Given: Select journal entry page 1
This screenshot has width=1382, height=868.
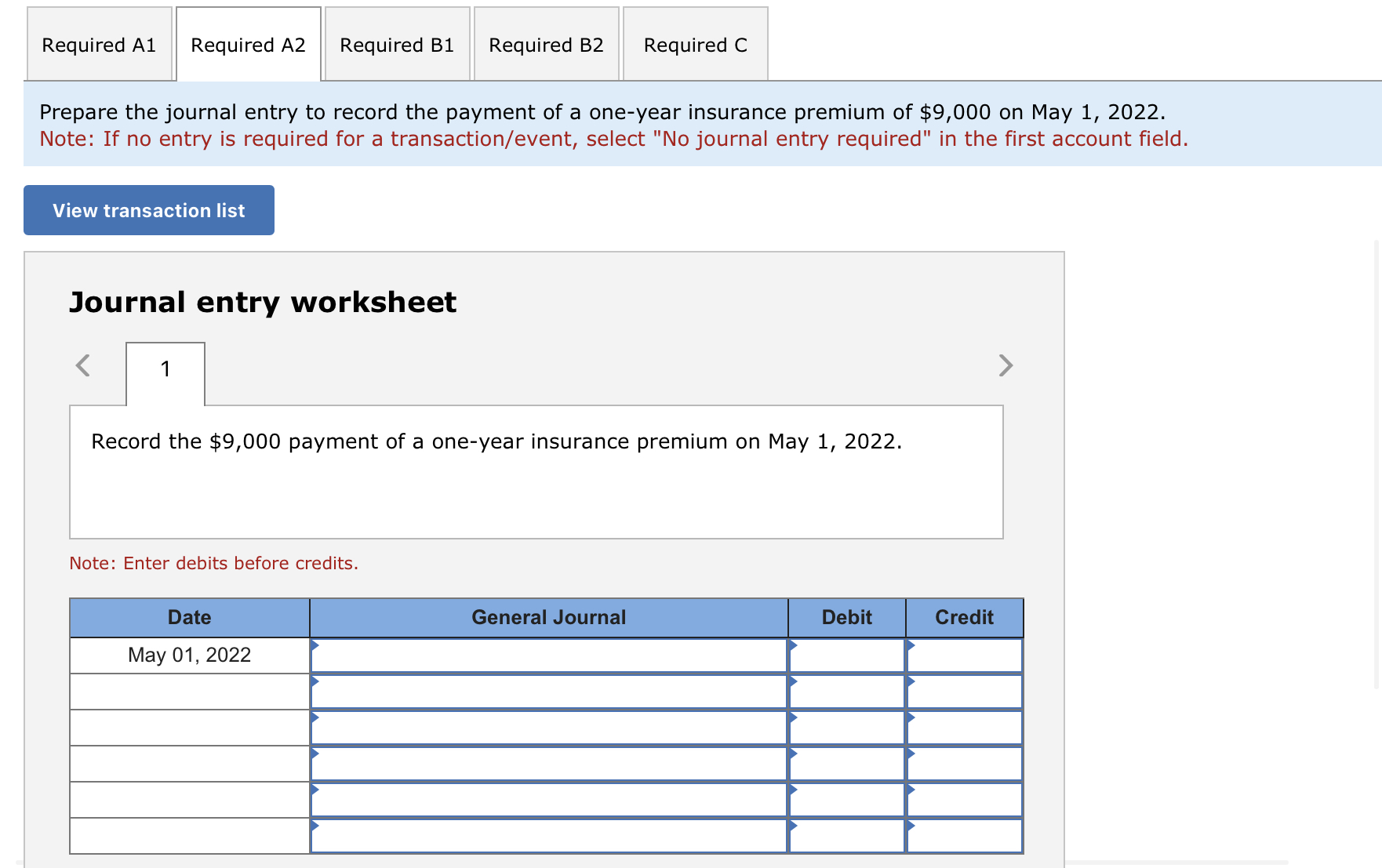Looking at the screenshot, I should pos(165,369).
